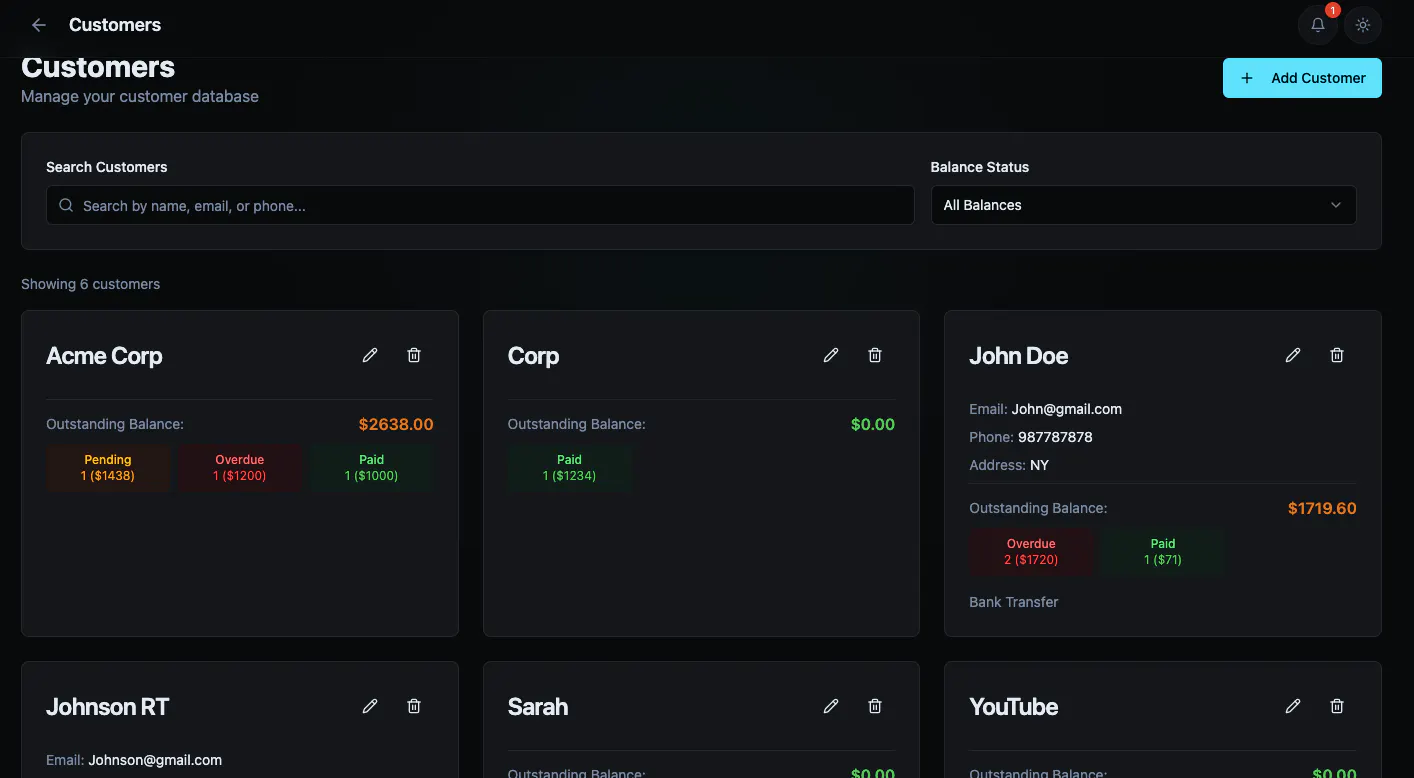This screenshot has height=778, width=1414.
Task: Edit the Johnson RT customer
Action: tap(370, 706)
